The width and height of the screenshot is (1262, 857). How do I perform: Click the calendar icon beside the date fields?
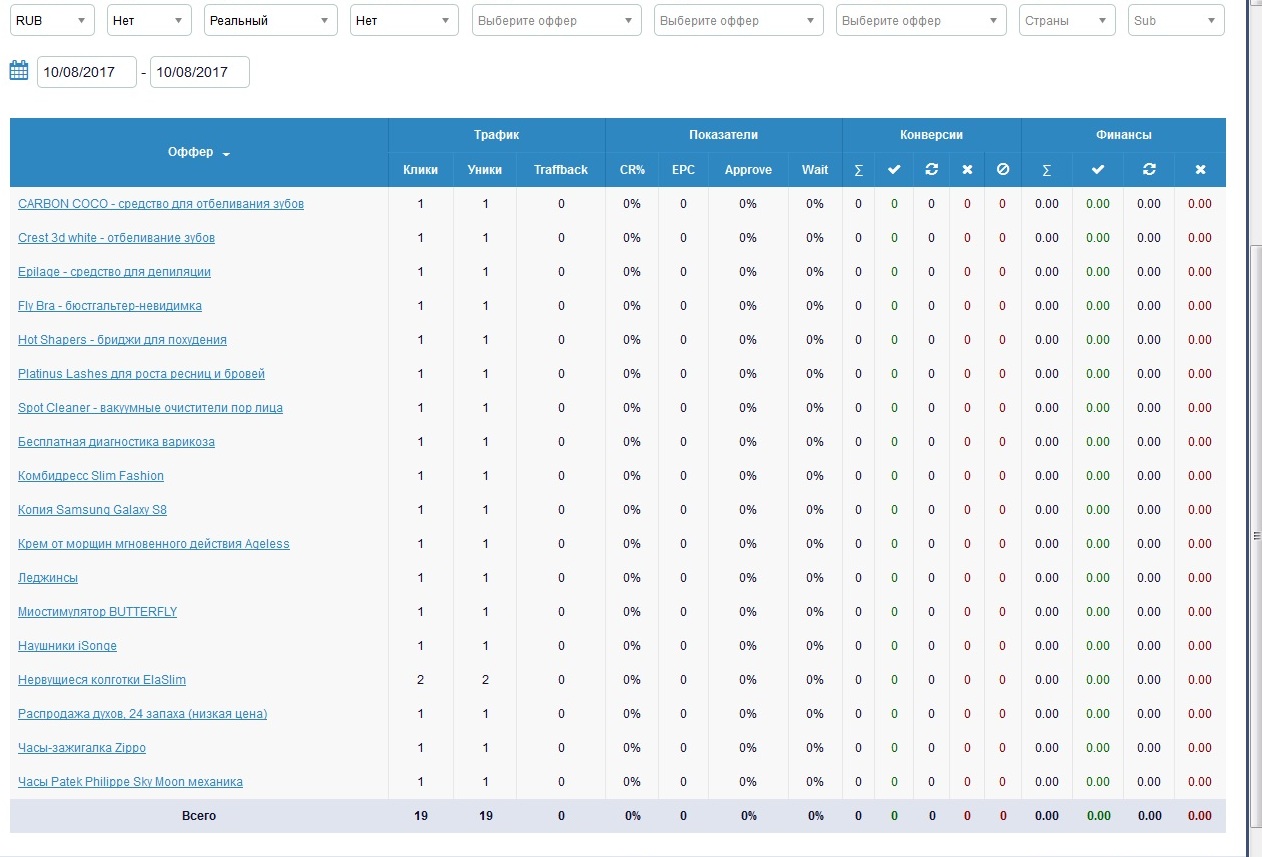19,70
